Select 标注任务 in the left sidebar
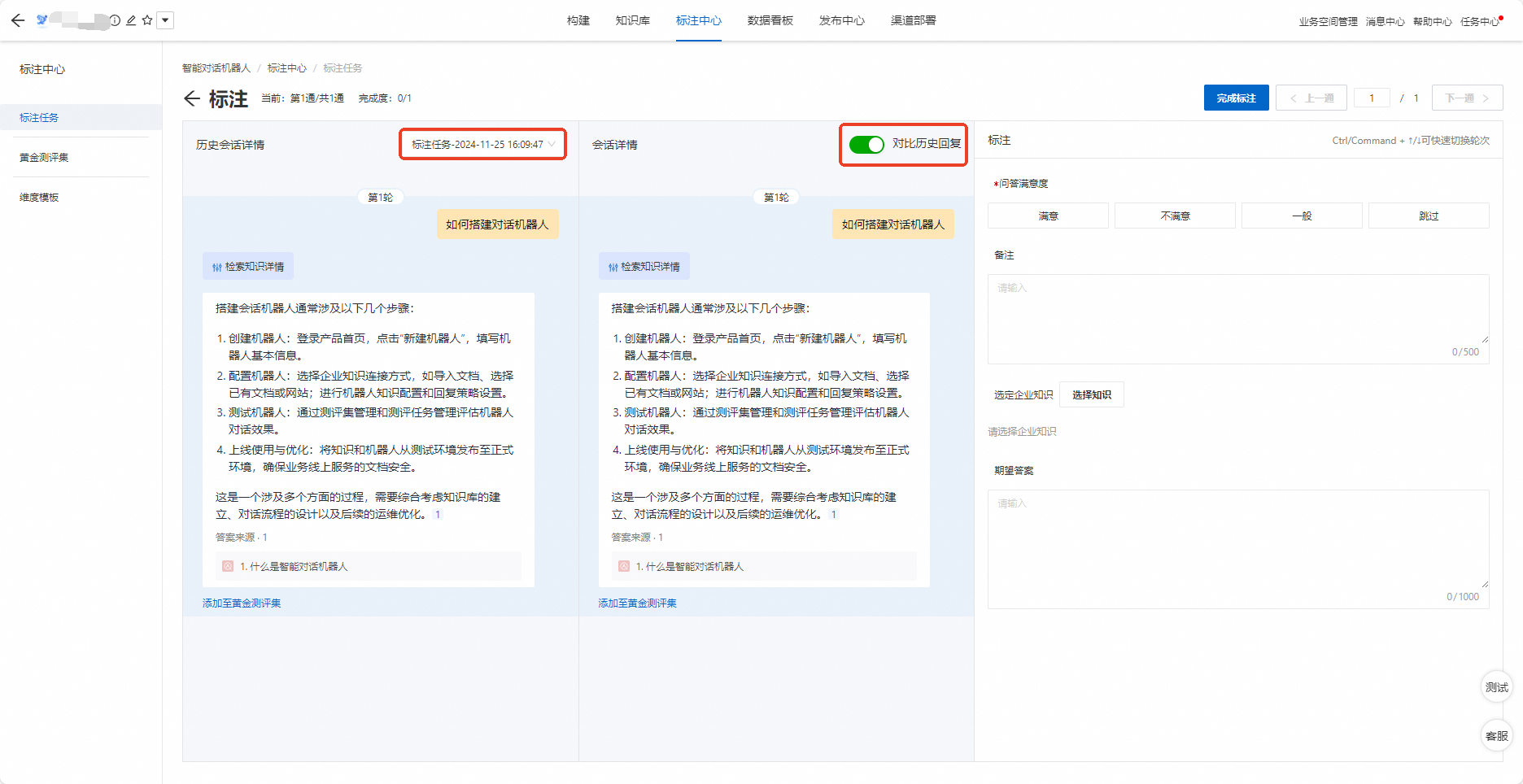Image resolution: width=1523 pixels, height=784 pixels. coord(81,117)
